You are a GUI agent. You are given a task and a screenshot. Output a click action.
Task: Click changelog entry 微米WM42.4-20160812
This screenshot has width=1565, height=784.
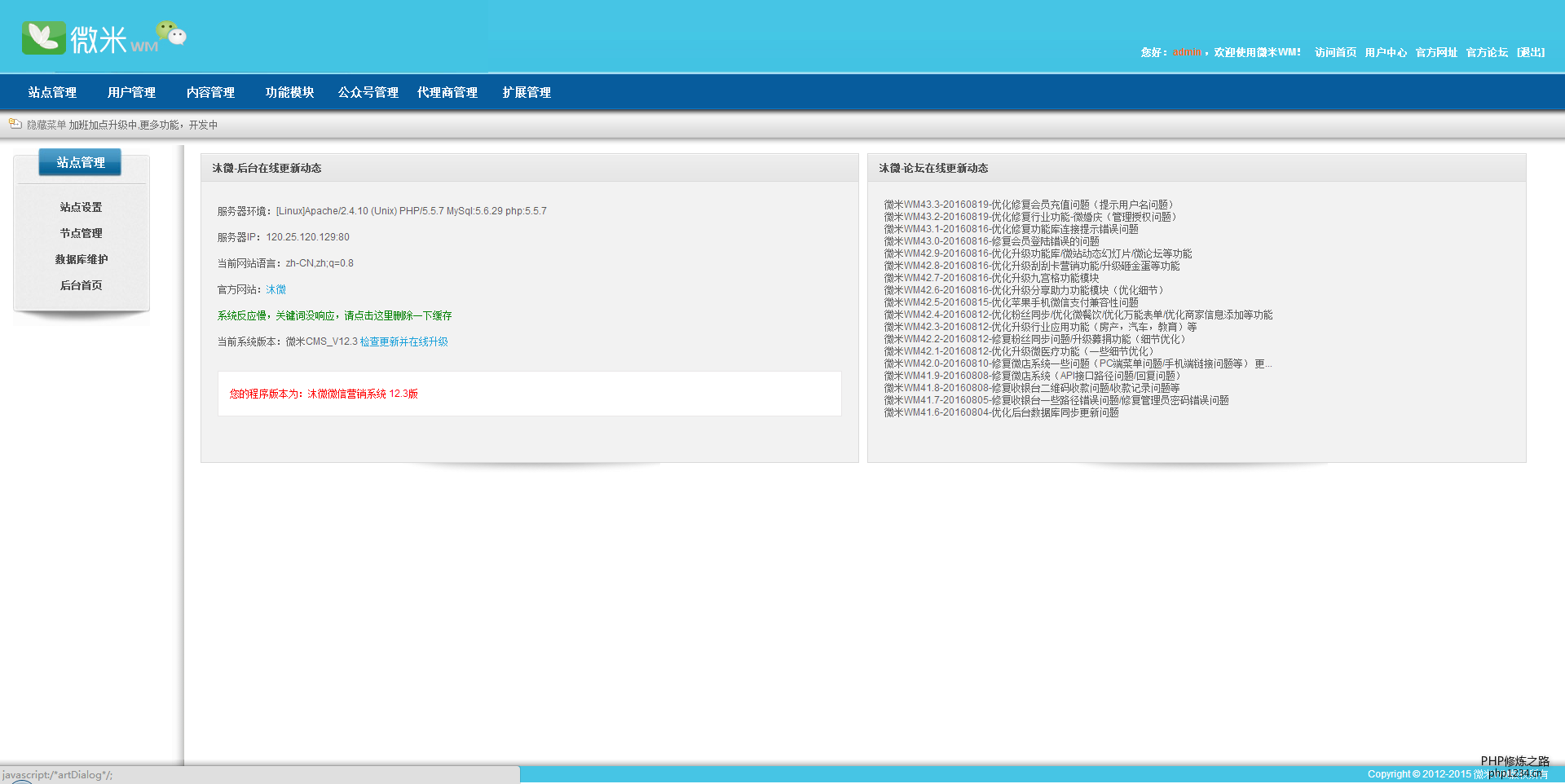tap(1078, 315)
